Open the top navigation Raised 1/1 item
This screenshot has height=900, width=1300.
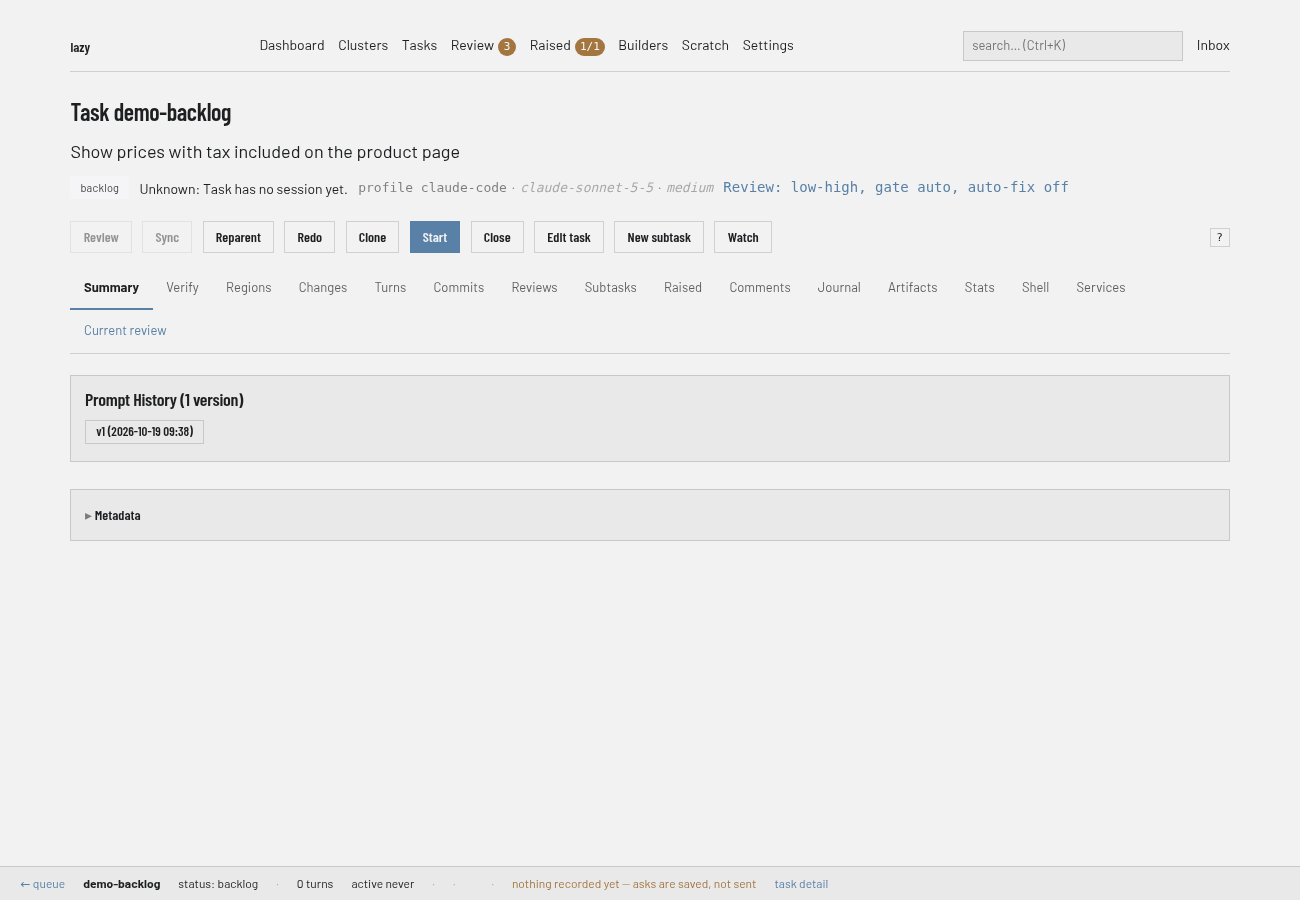pos(567,46)
